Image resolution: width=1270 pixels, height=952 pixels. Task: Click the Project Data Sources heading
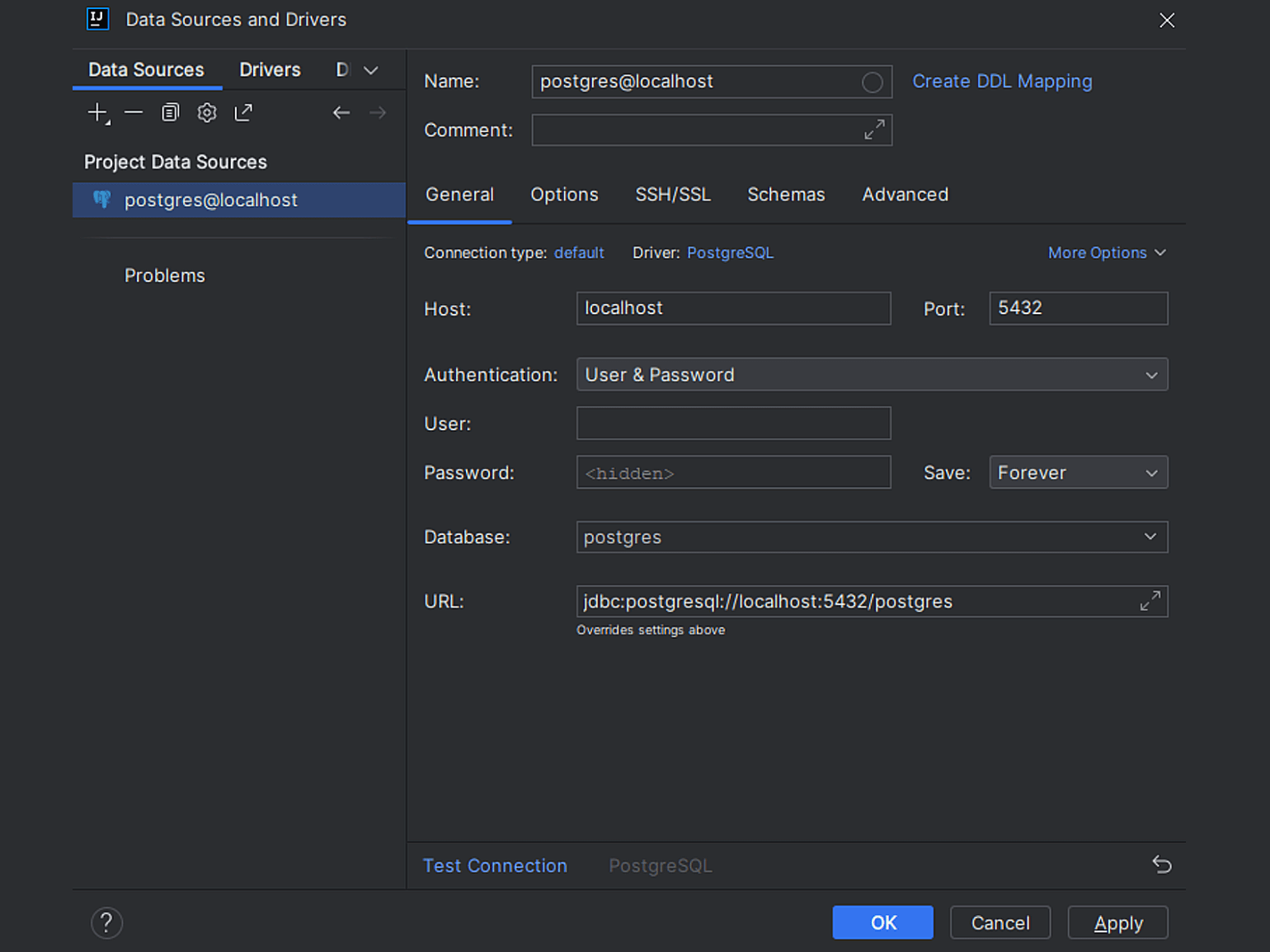tap(176, 162)
